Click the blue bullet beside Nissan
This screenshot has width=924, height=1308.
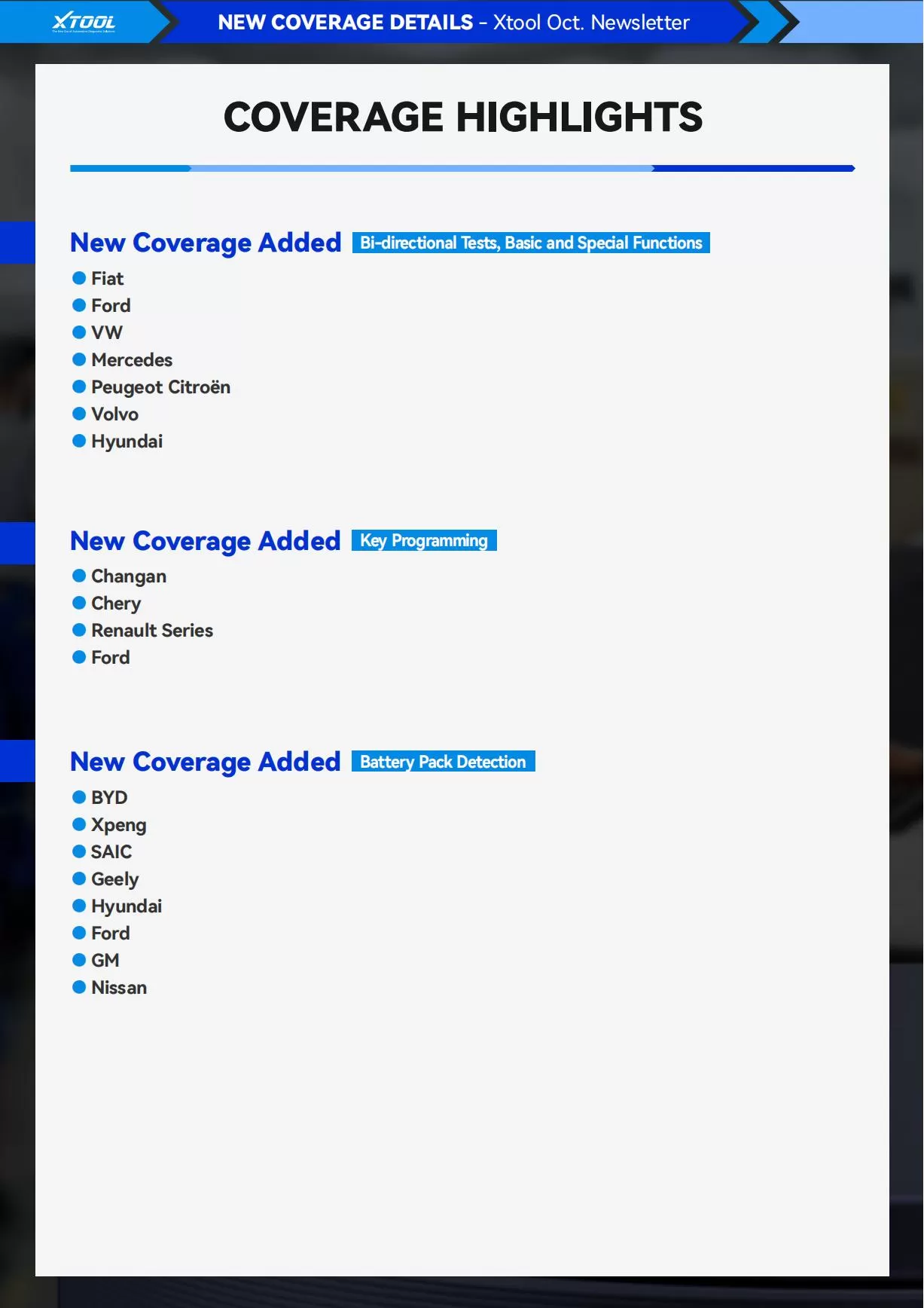coord(79,987)
